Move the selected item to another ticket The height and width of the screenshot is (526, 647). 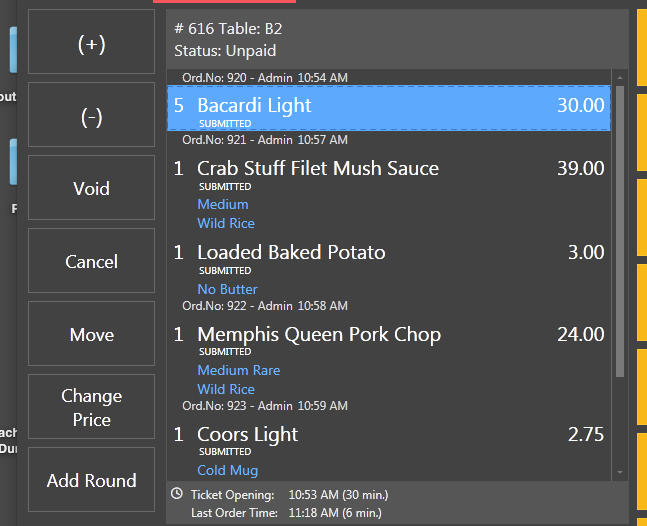coord(91,334)
